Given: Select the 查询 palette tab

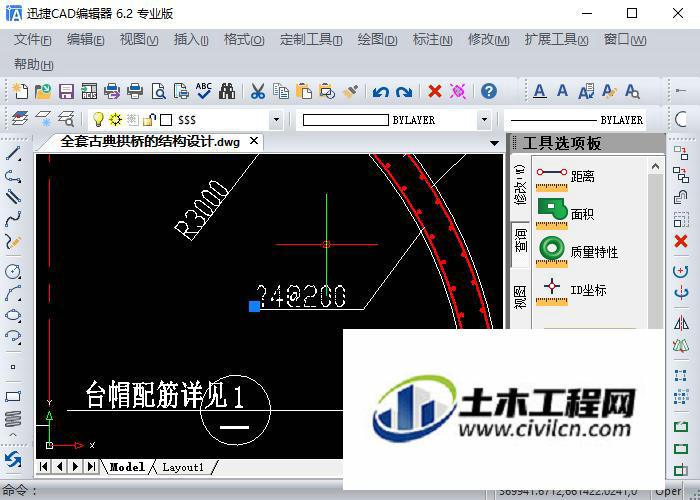Looking at the screenshot, I should coord(521,244).
